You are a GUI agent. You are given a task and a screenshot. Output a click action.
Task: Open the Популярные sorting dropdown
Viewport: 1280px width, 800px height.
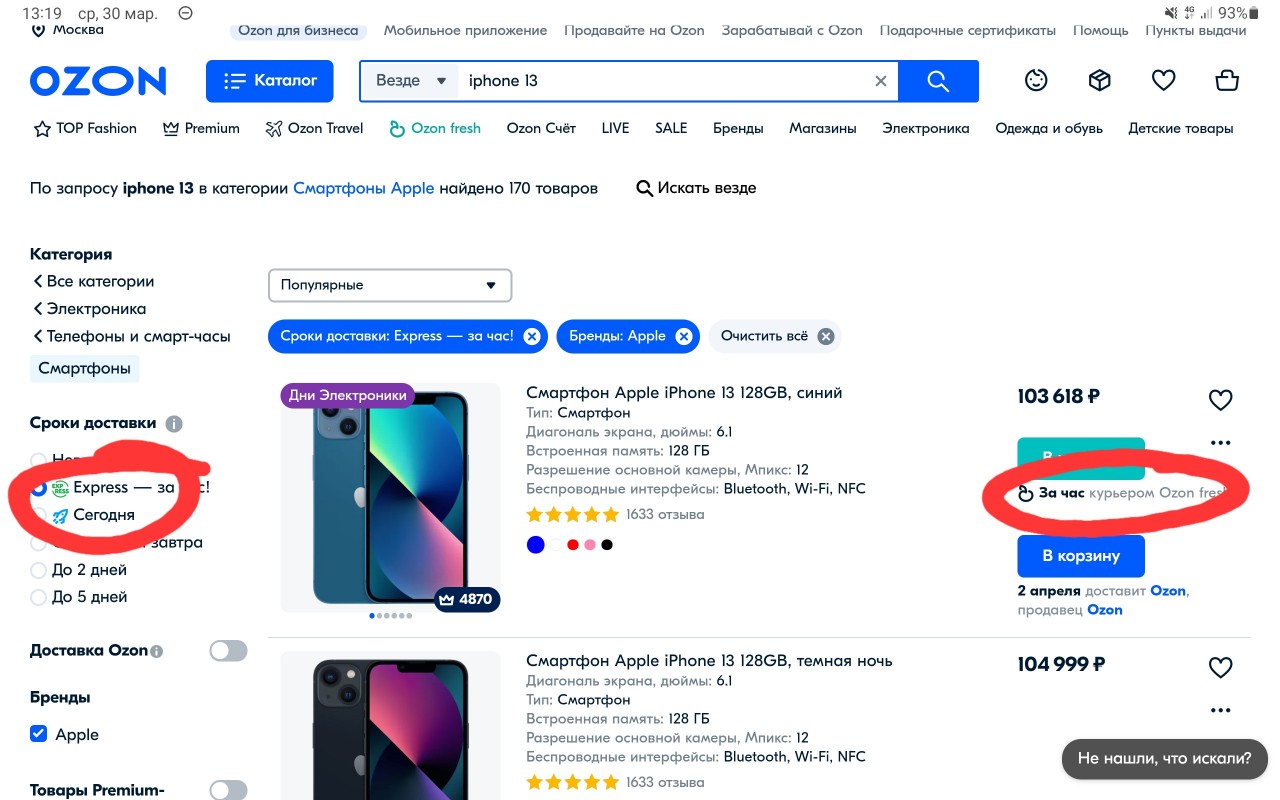[x=390, y=285]
